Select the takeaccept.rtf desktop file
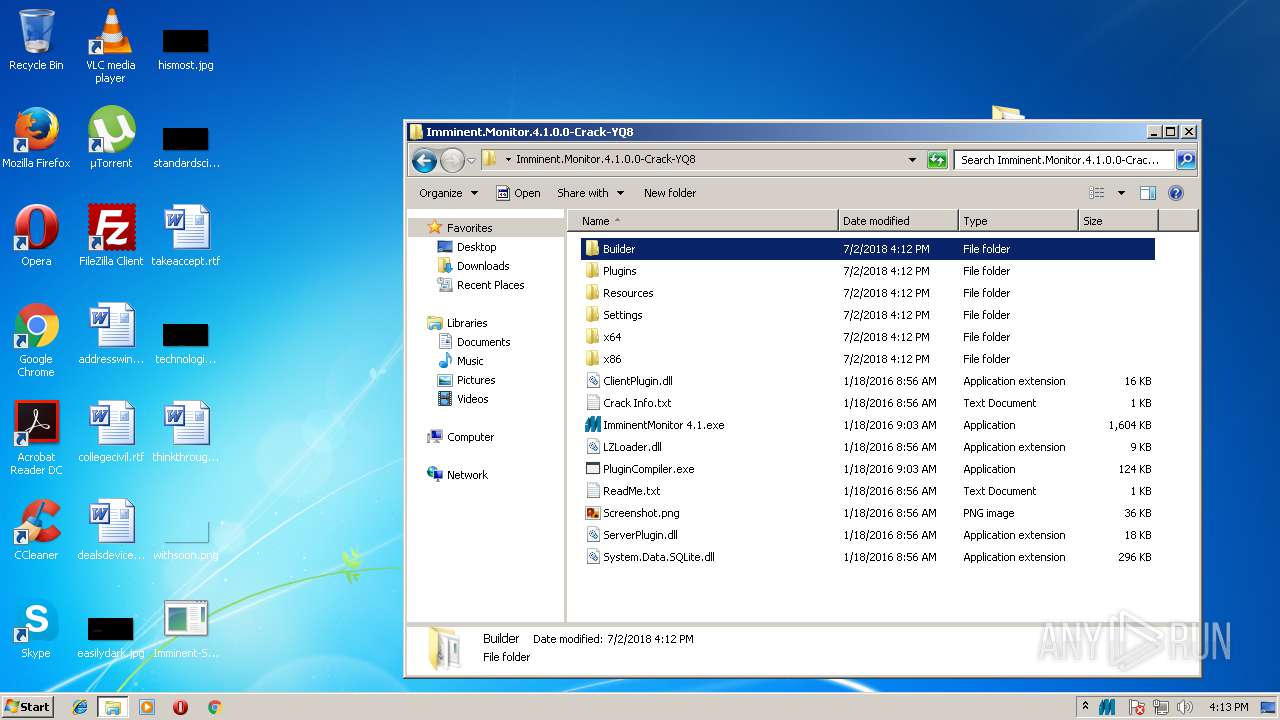The height and width of the screenshot is (720, 1280). click(x=185, y=236)
